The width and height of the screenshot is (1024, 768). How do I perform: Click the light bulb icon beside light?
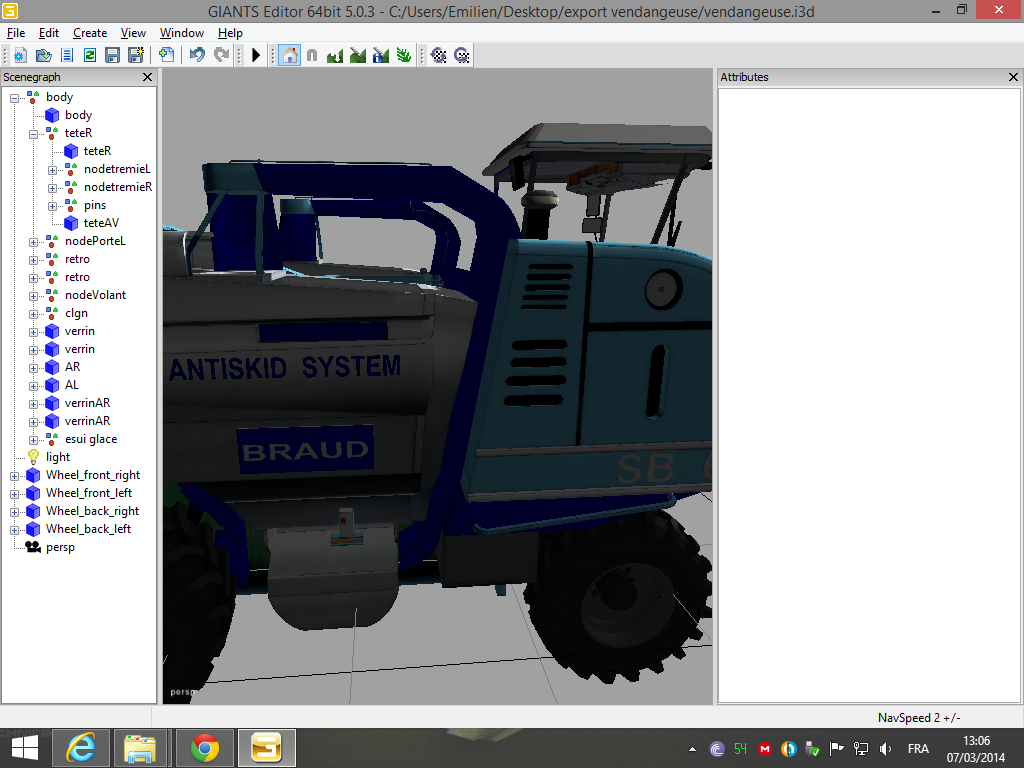(33, 457)
